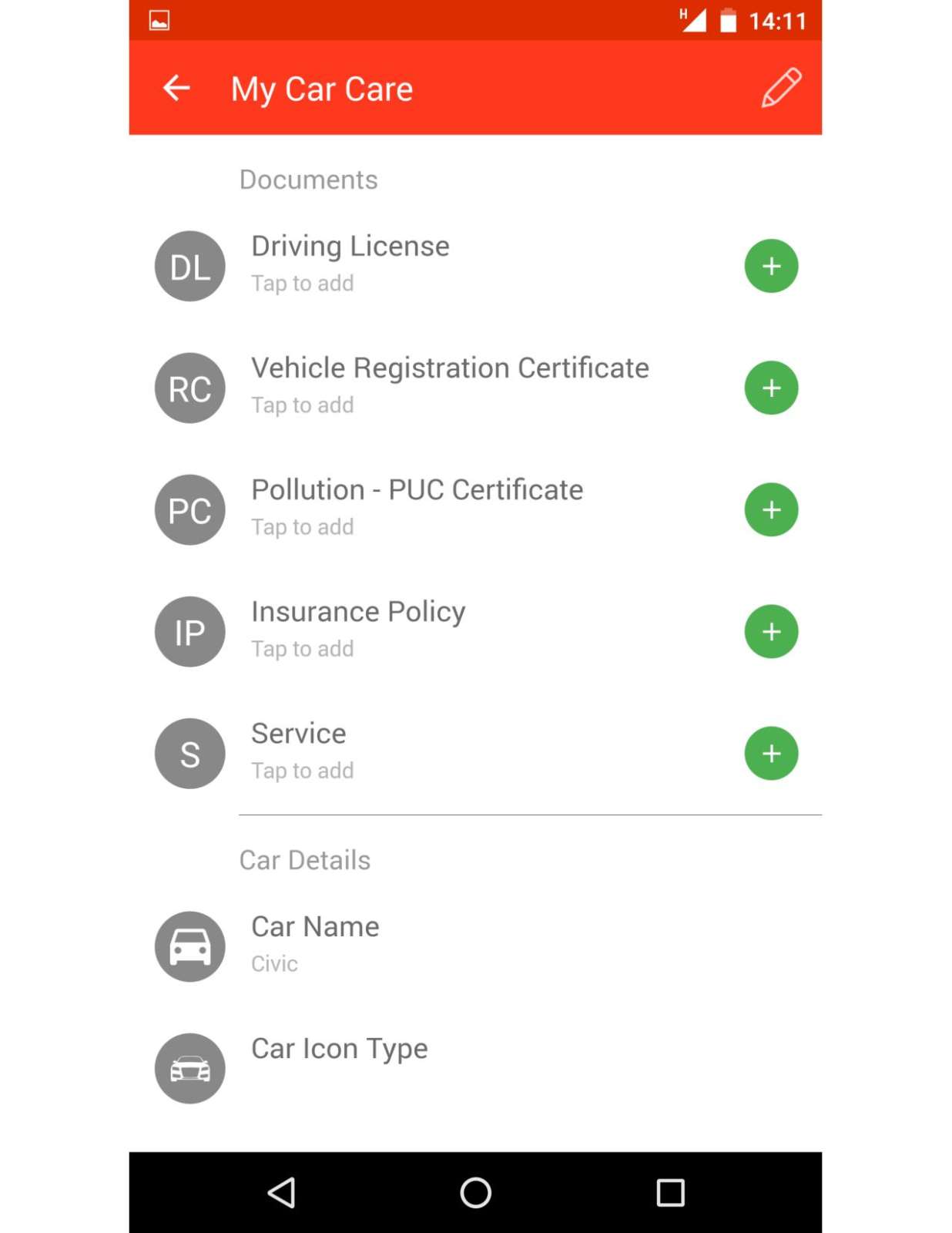Viewport: 952px width, 1233px height.
Task: Open edit mode with pencil icon
Action: pyautogui.click(x=781, y=88)
